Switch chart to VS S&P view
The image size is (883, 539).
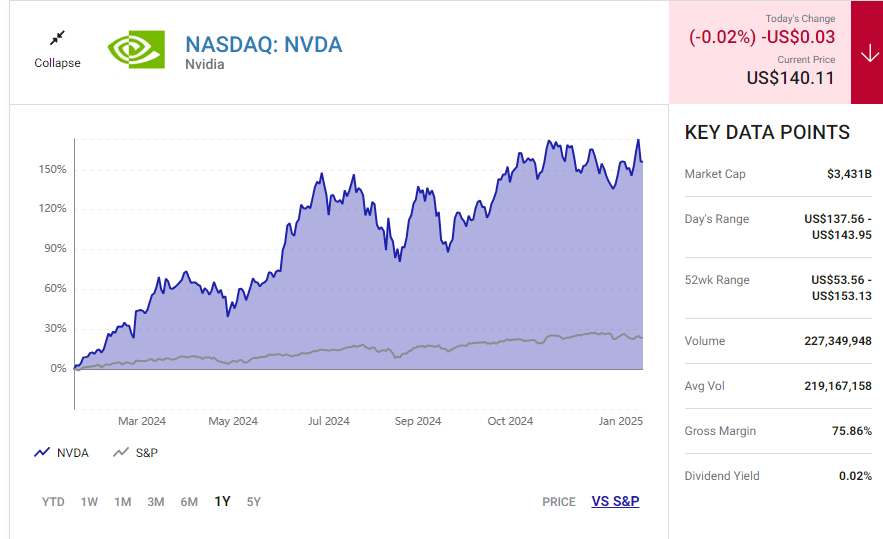tap(615, 501)
